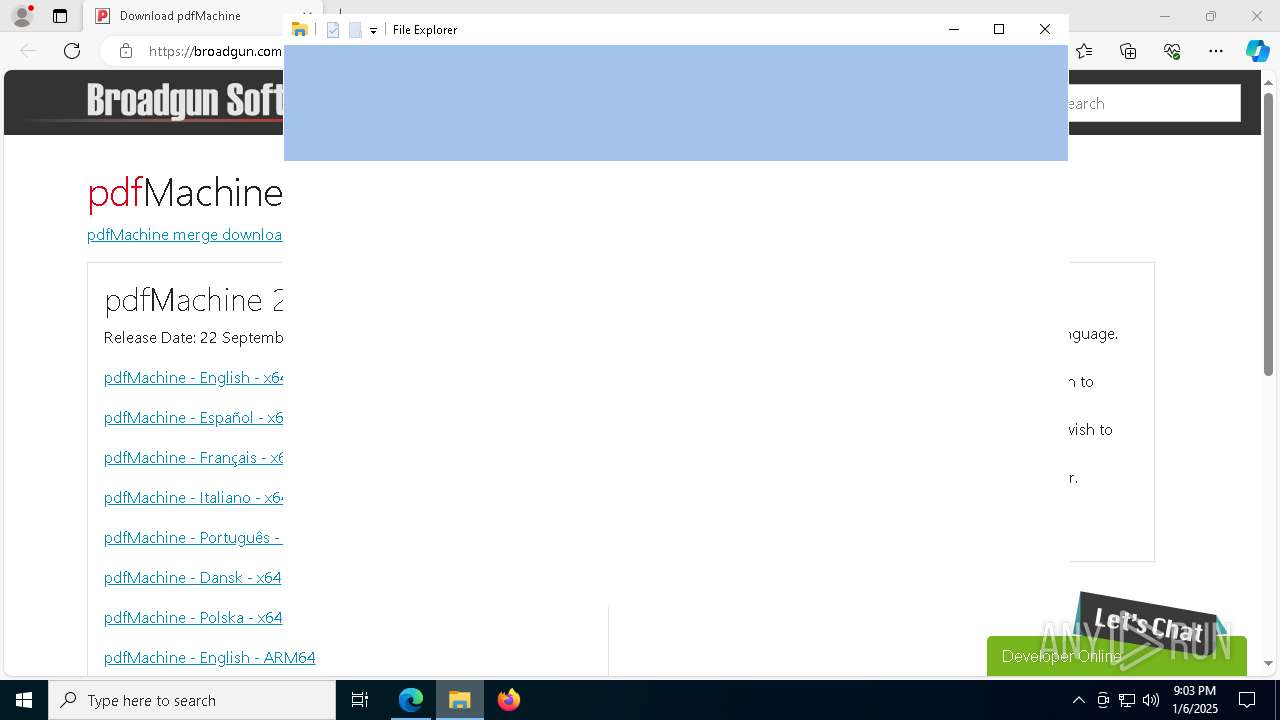The width and height of the screenshot is (1280, 720).
Task: Minimize the Edge browser window
Action: [1164, 16]
